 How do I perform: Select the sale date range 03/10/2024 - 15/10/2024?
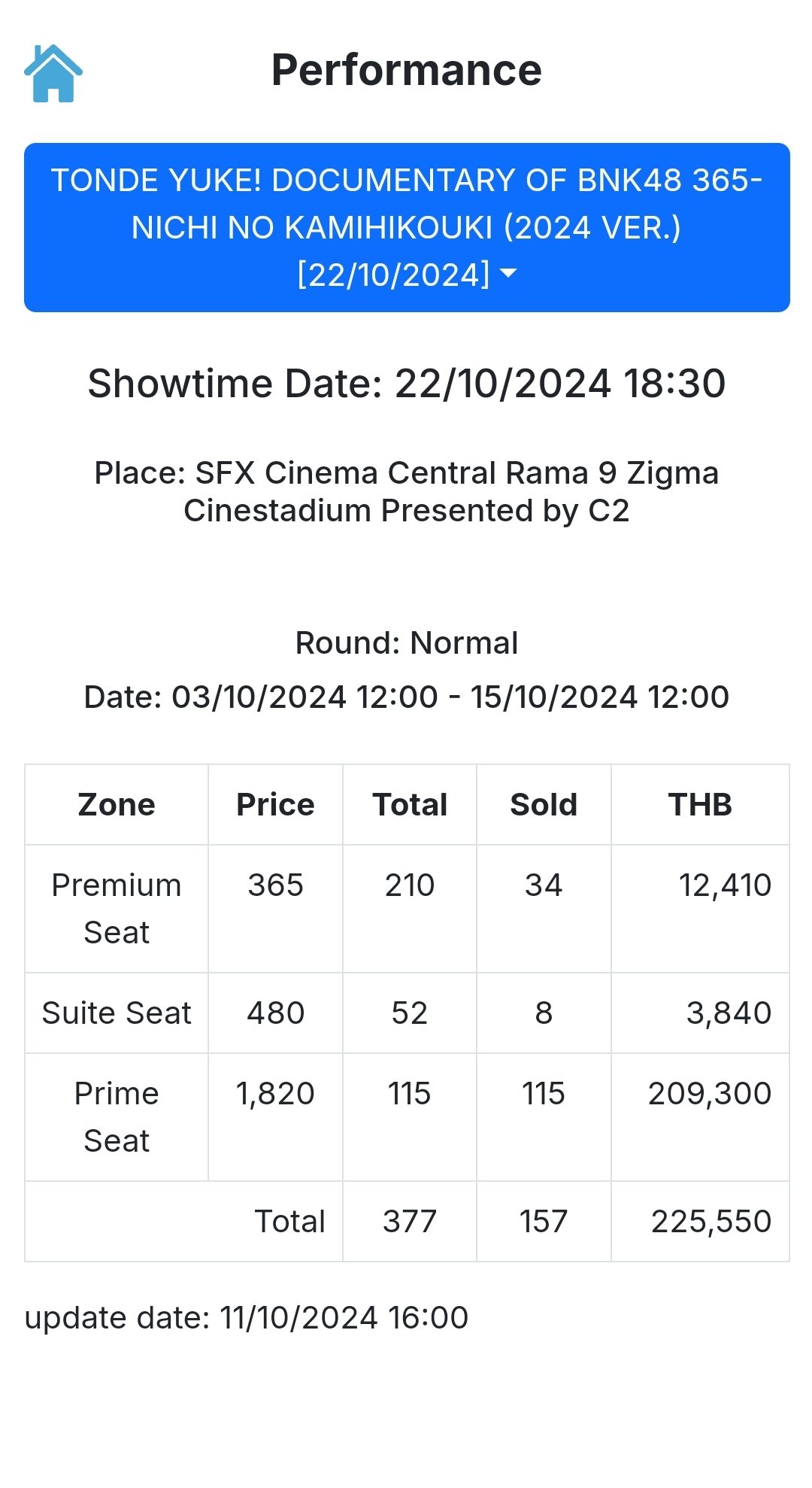pos(407,697)
